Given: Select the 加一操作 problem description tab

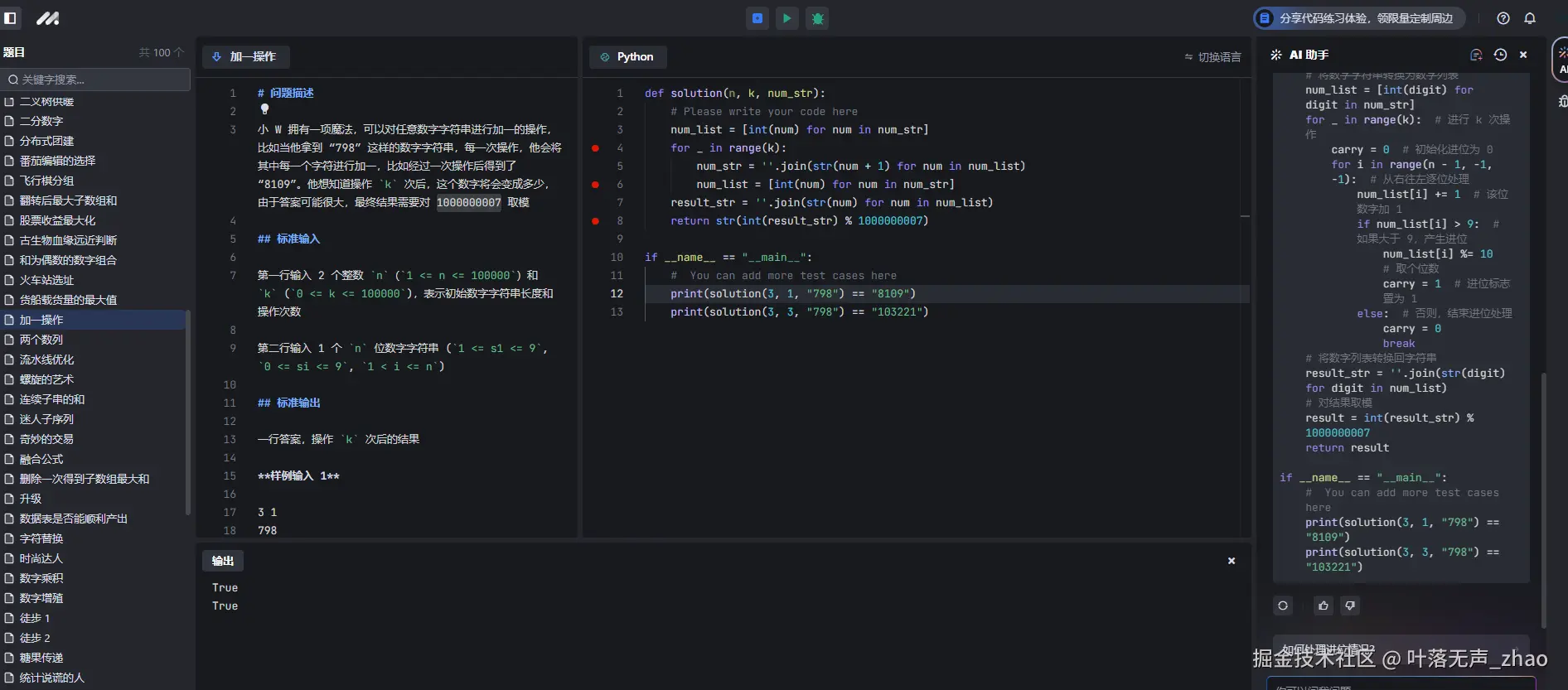Looking at the screenshot, I should [x=245, y=57].
